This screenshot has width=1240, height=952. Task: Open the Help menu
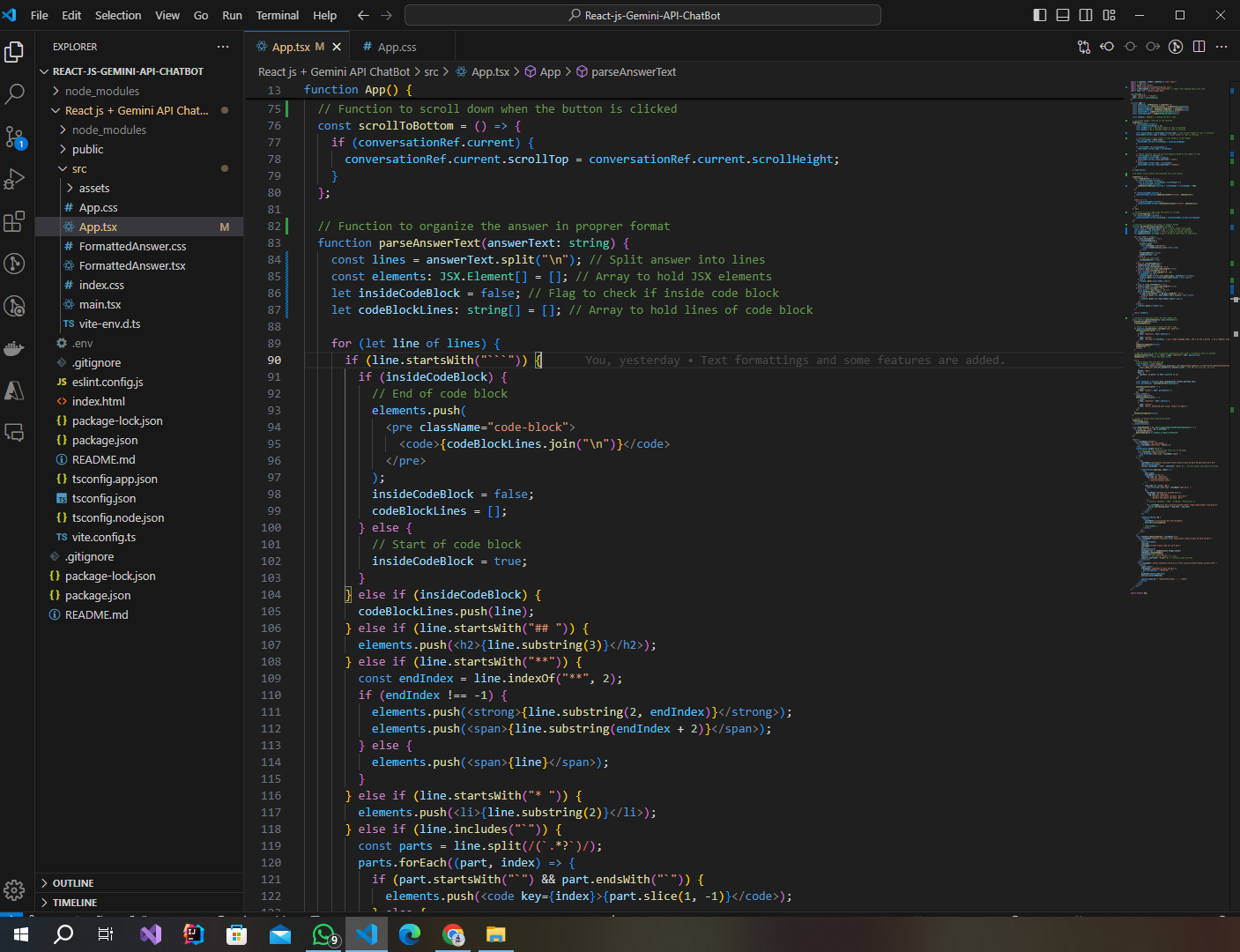click(324, 15)
